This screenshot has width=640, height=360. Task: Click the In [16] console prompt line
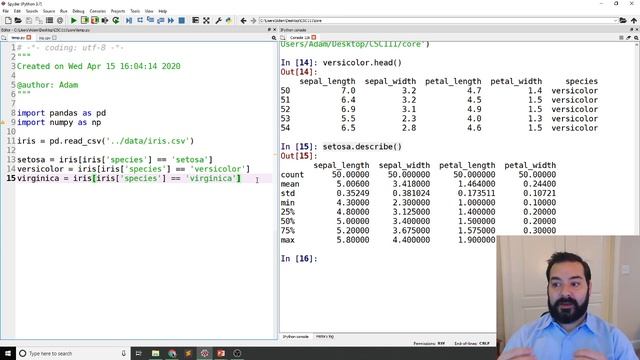[299, 259]
